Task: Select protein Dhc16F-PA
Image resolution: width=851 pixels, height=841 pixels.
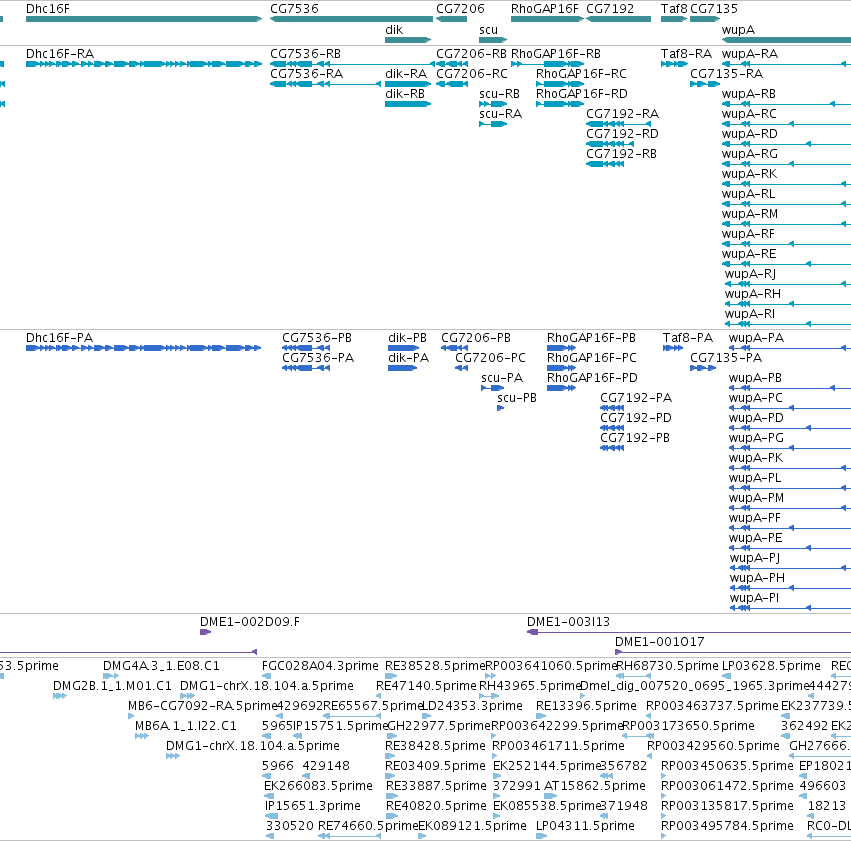Action: (x=144, y=348)
